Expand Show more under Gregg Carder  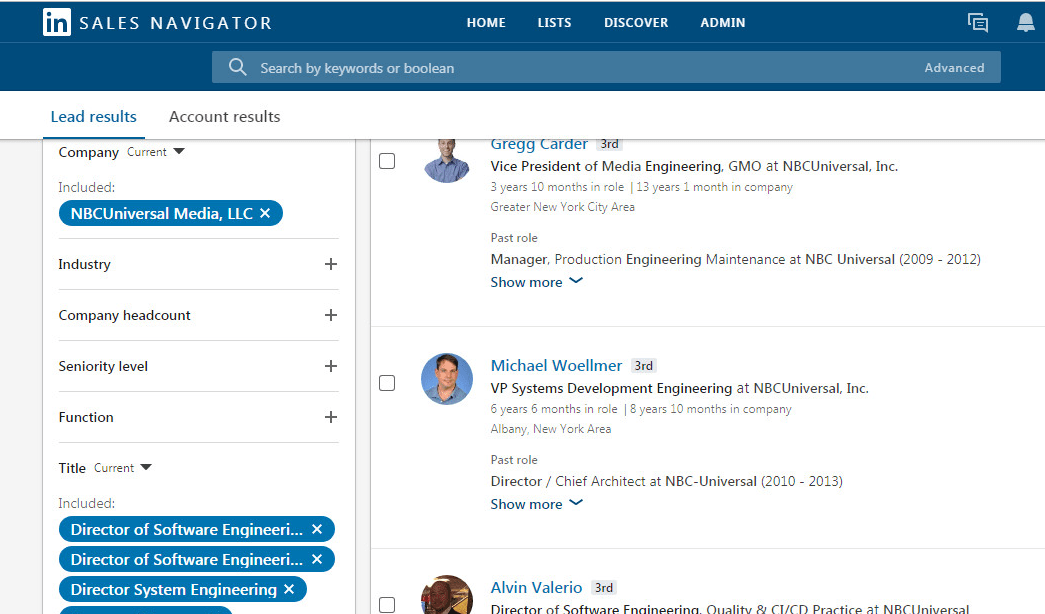click(536, 282)
